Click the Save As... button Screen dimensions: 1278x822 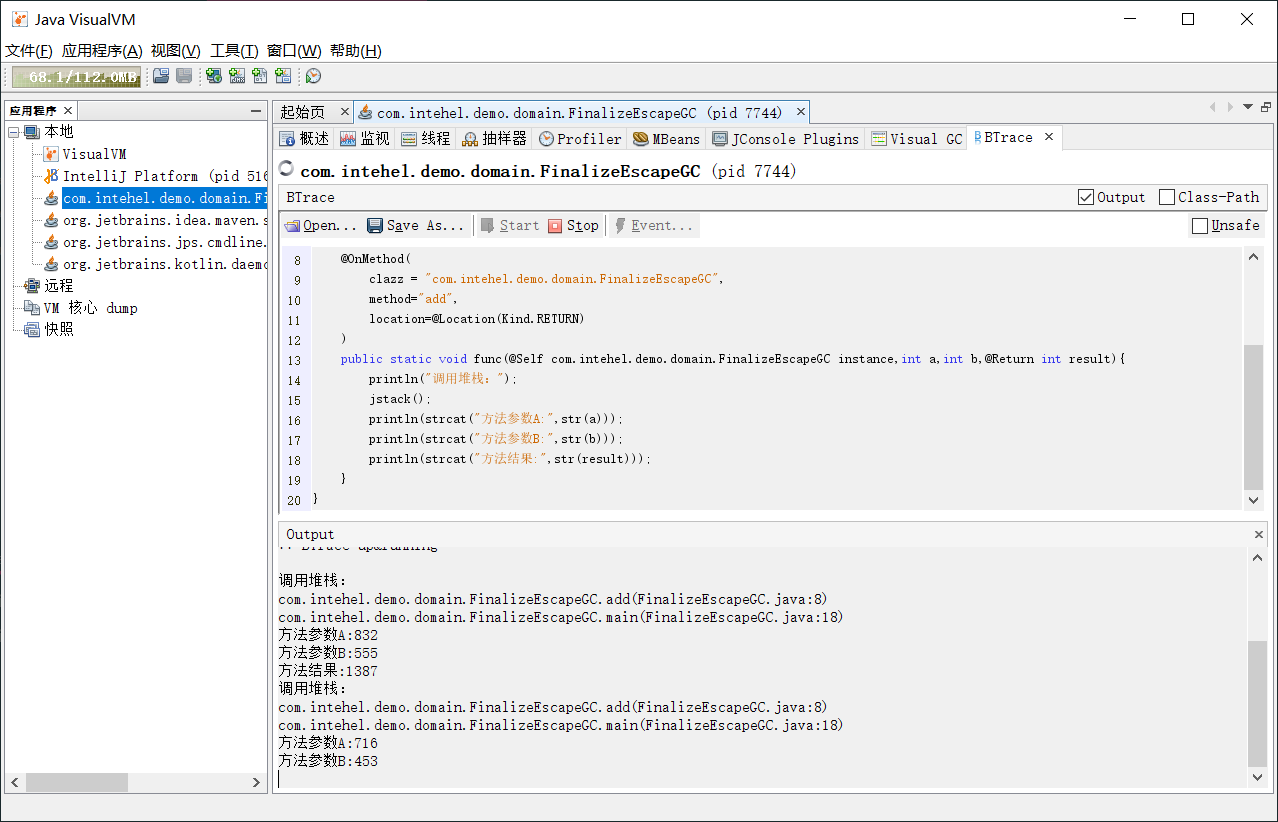415,226
